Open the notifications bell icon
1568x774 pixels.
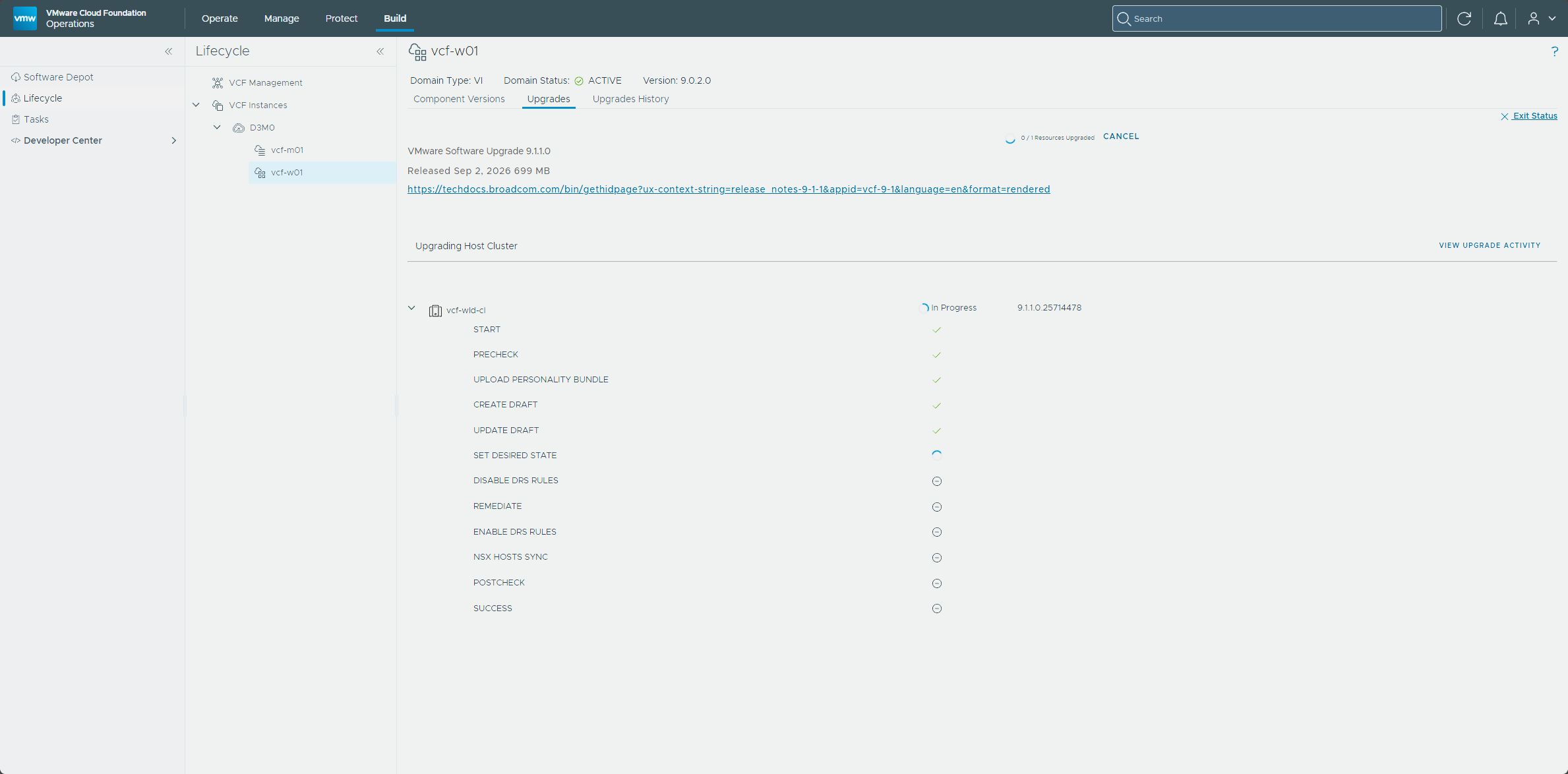(1500, 18)
